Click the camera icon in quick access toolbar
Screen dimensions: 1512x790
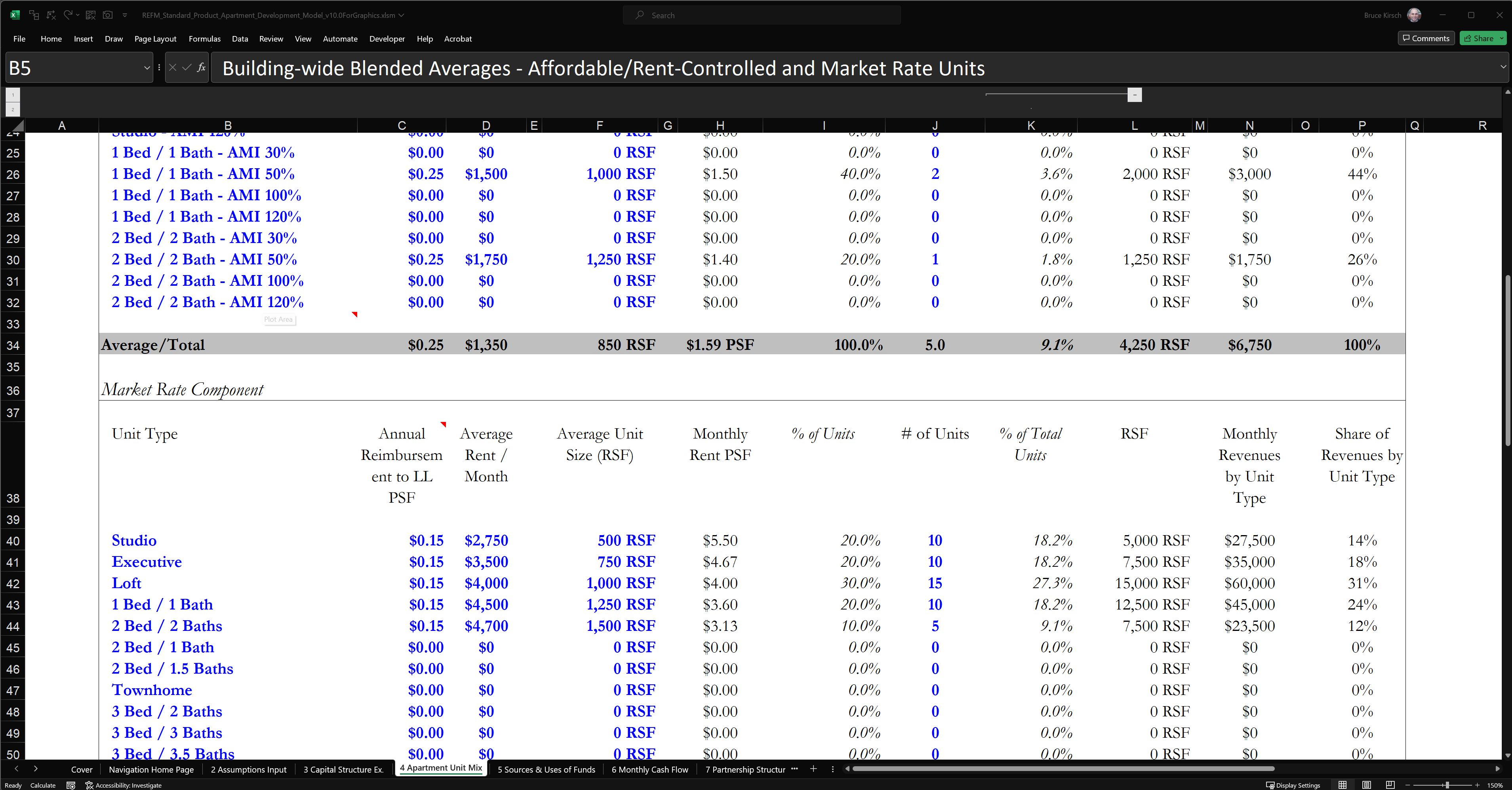(107, 15)
